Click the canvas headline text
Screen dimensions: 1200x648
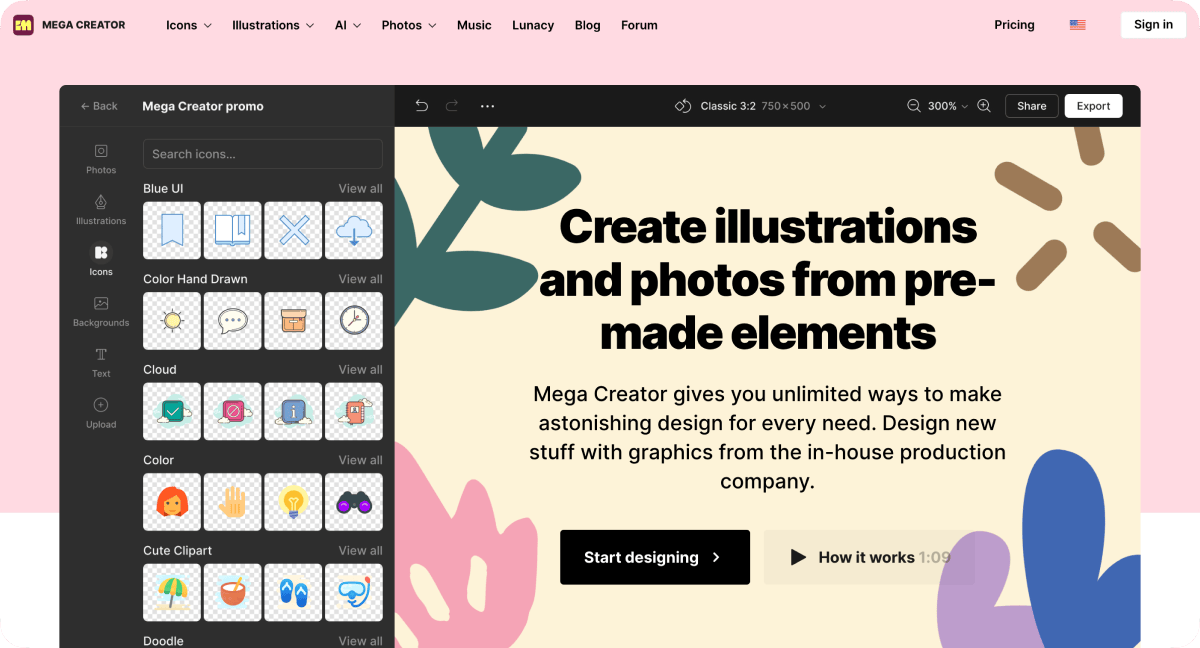pyautogui.click(x=768, y=280)
